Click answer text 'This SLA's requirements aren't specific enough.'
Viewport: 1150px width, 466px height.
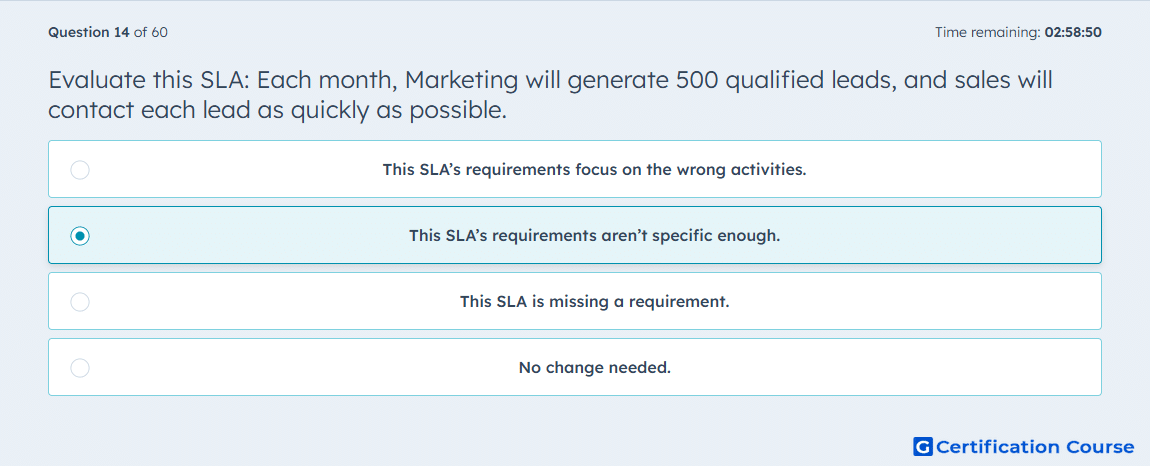[x=594, y=236]
